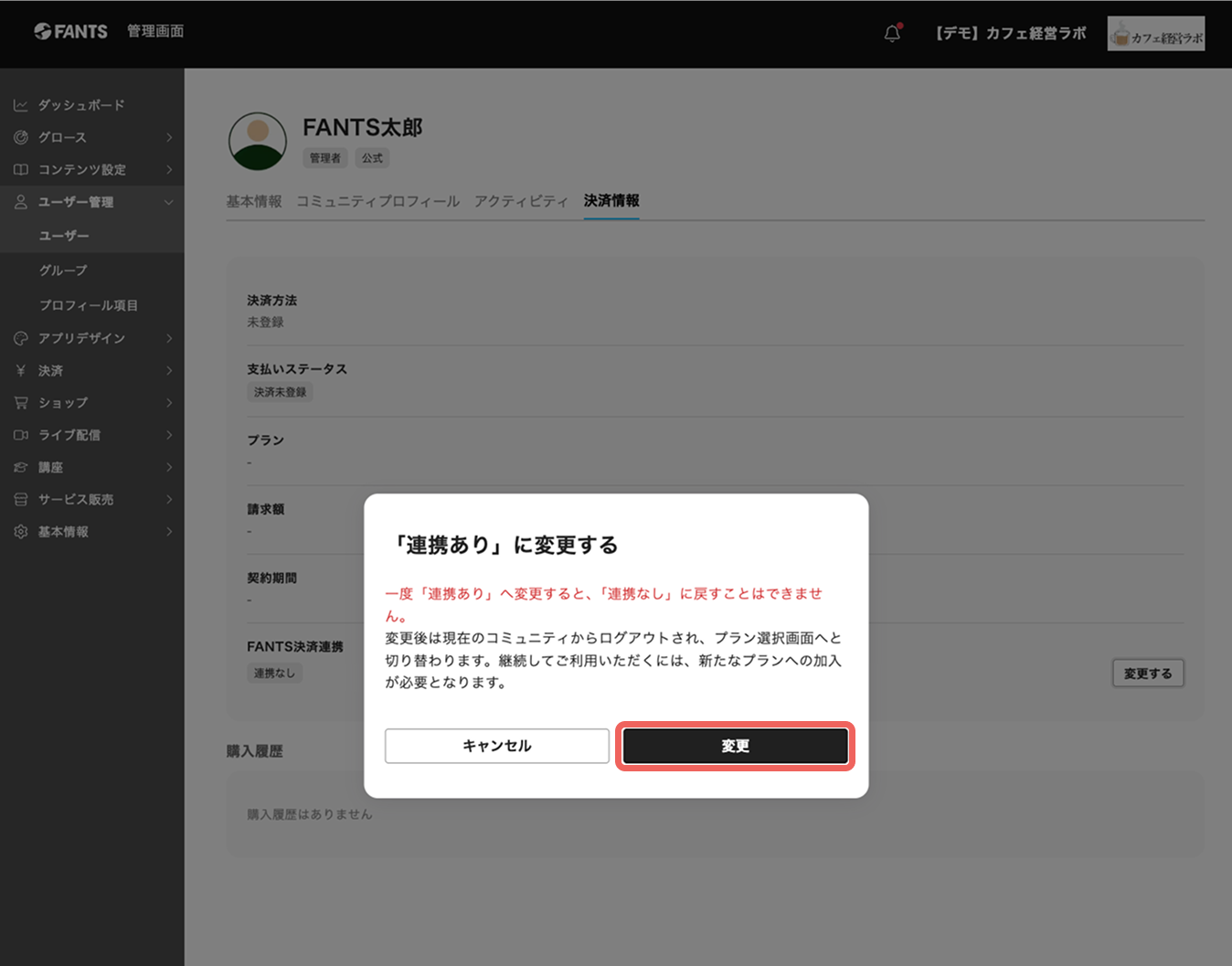Image resolution: width=1232 pixels, height=966 pixels.
Task: Click the 変更する button
Action: (1148, 674)
